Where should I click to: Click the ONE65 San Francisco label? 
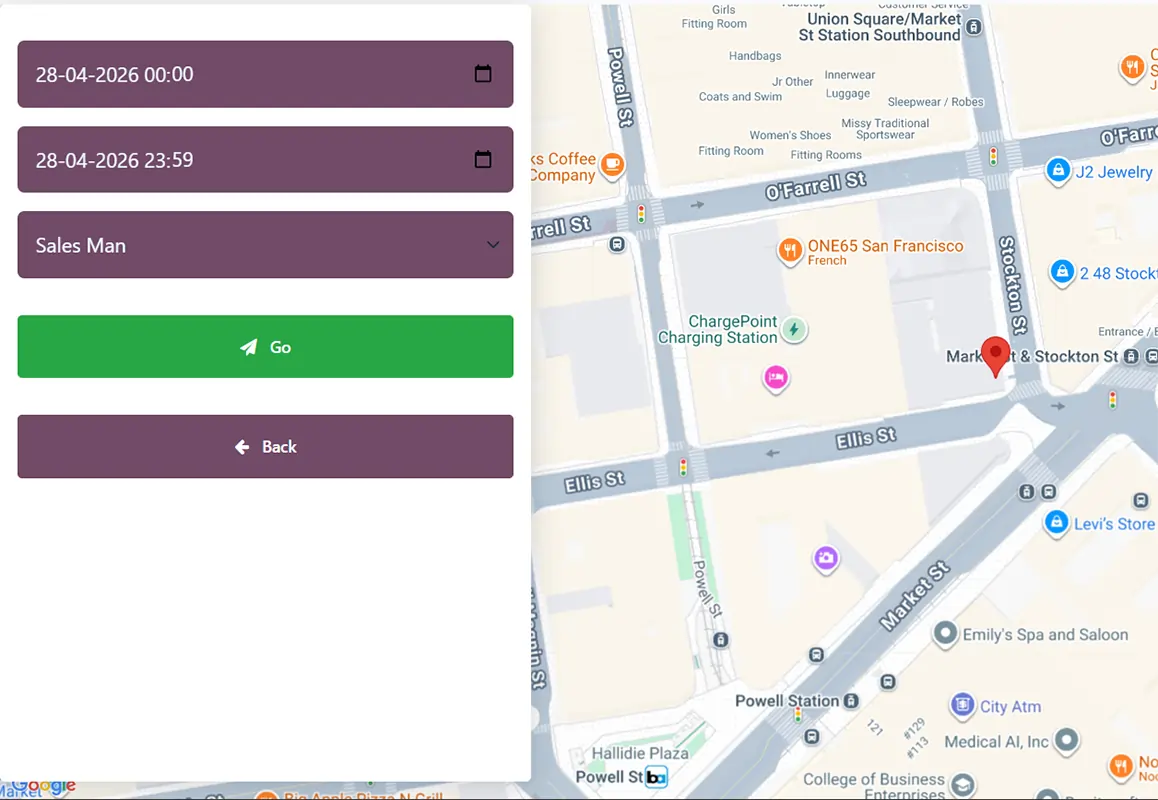tap(885, 246)
